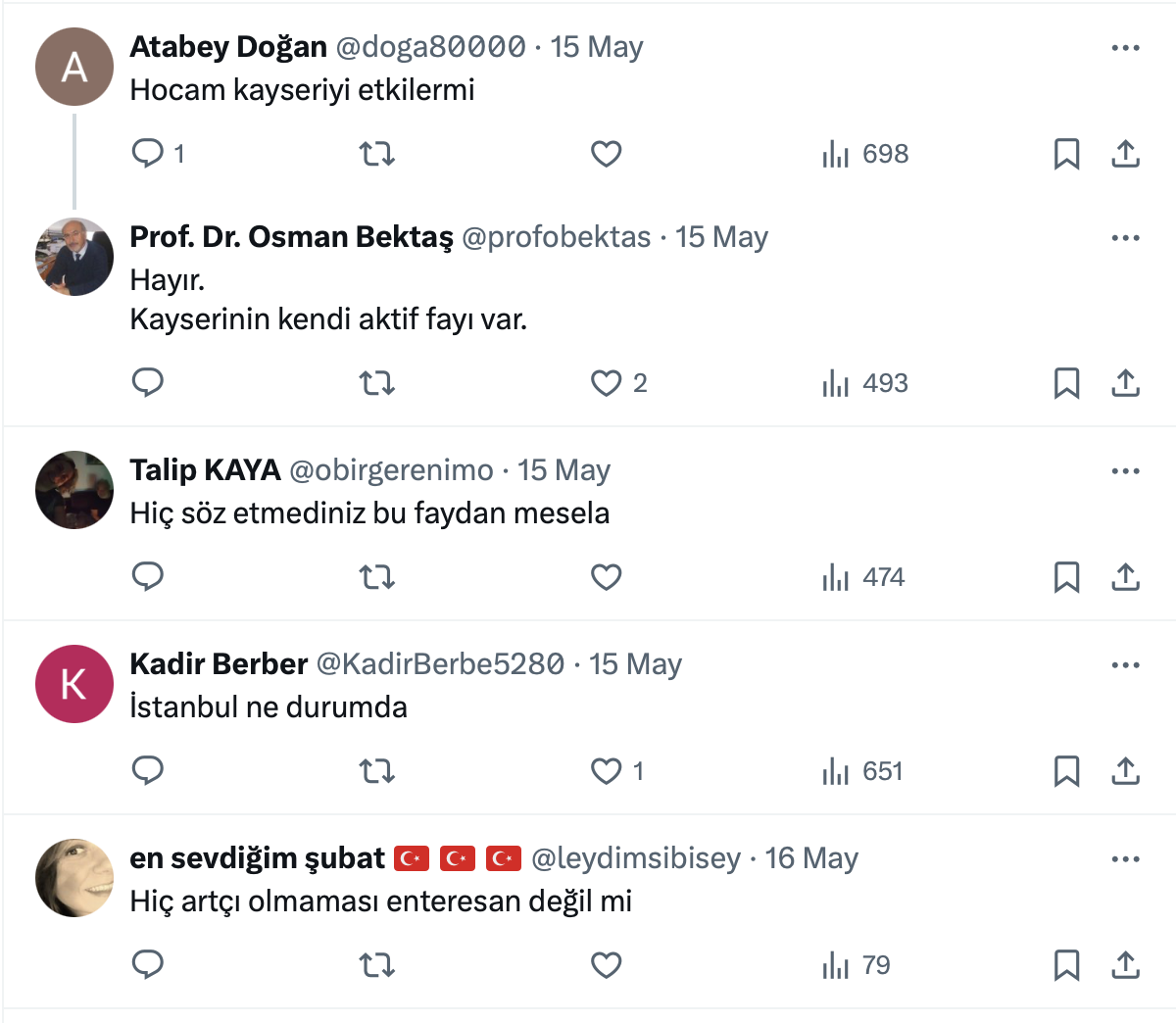Viewport: 1176px width, 1023px height.
Task: Like Kadir Berber's İstanbul tweet
Action: click(607, 771)
